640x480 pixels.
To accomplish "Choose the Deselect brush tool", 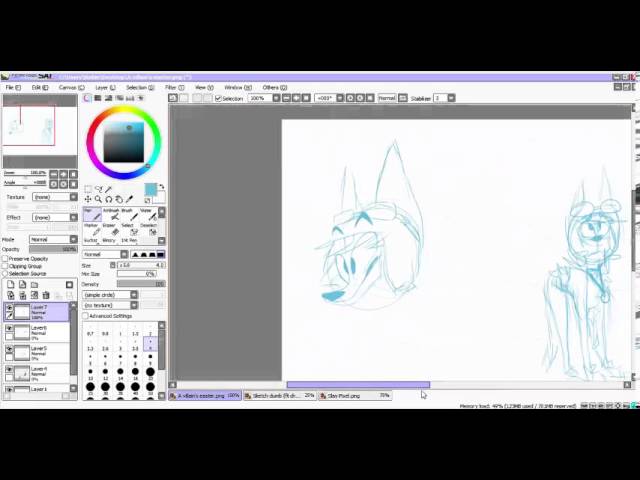I will point(148,229).
